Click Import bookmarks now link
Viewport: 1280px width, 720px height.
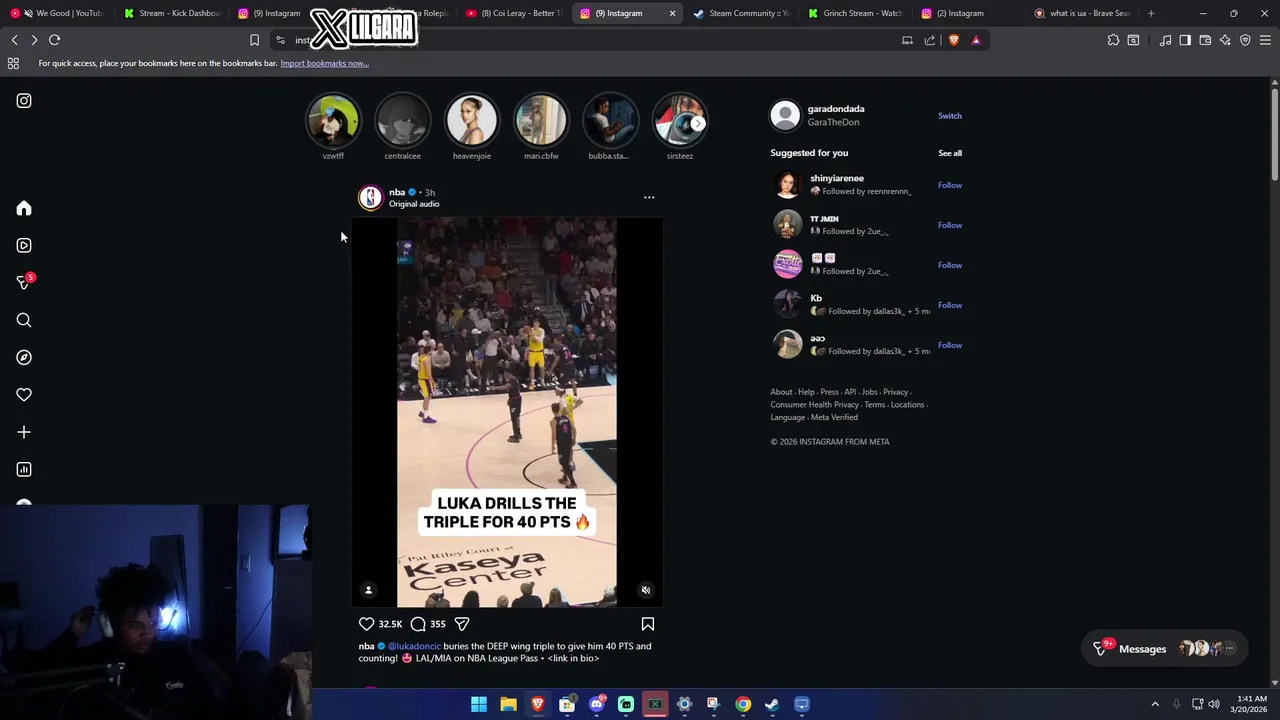pyautogui.click(x=324, y=63)
